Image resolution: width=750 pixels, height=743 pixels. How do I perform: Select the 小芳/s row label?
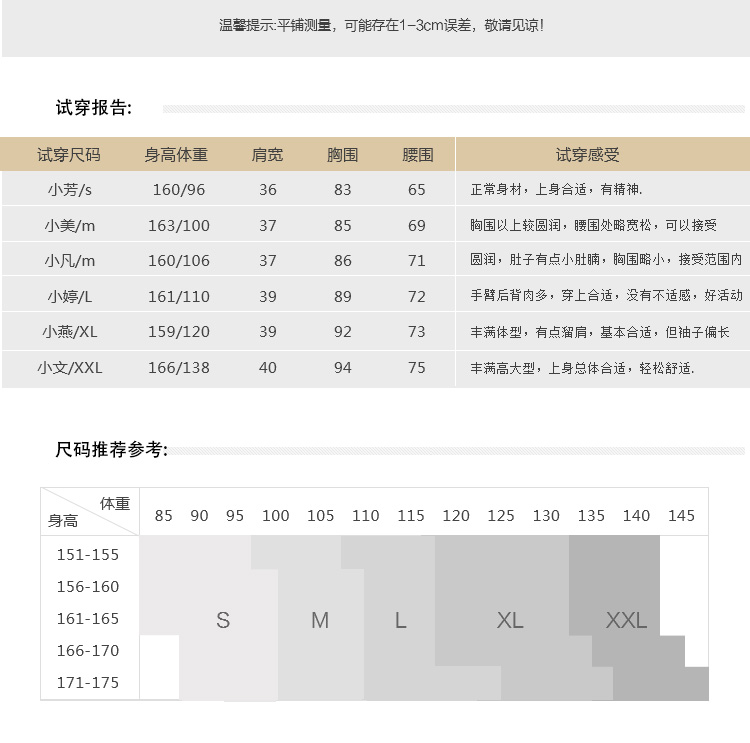pyautogui.click(x=70, y=189)
